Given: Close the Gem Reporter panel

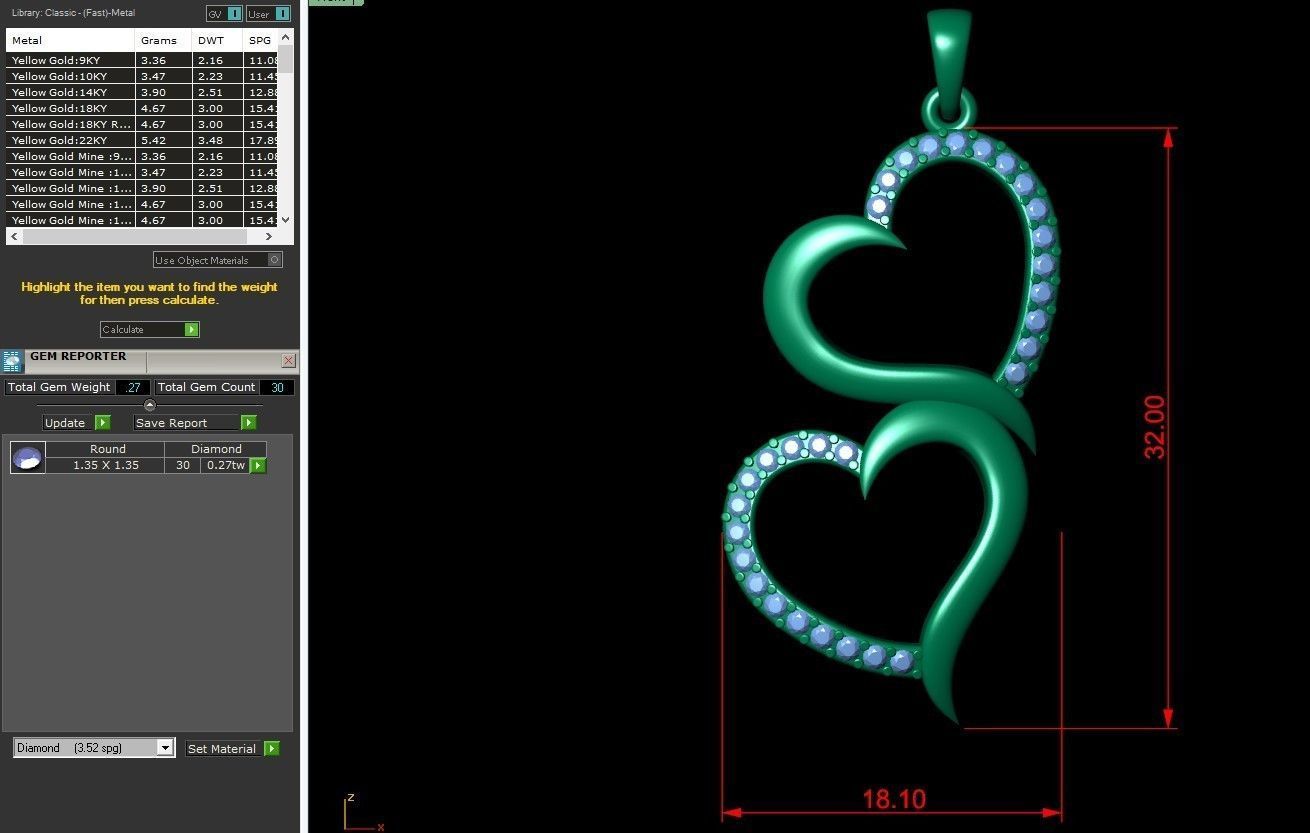Looking at the screenshot, I should pos(289,360).
